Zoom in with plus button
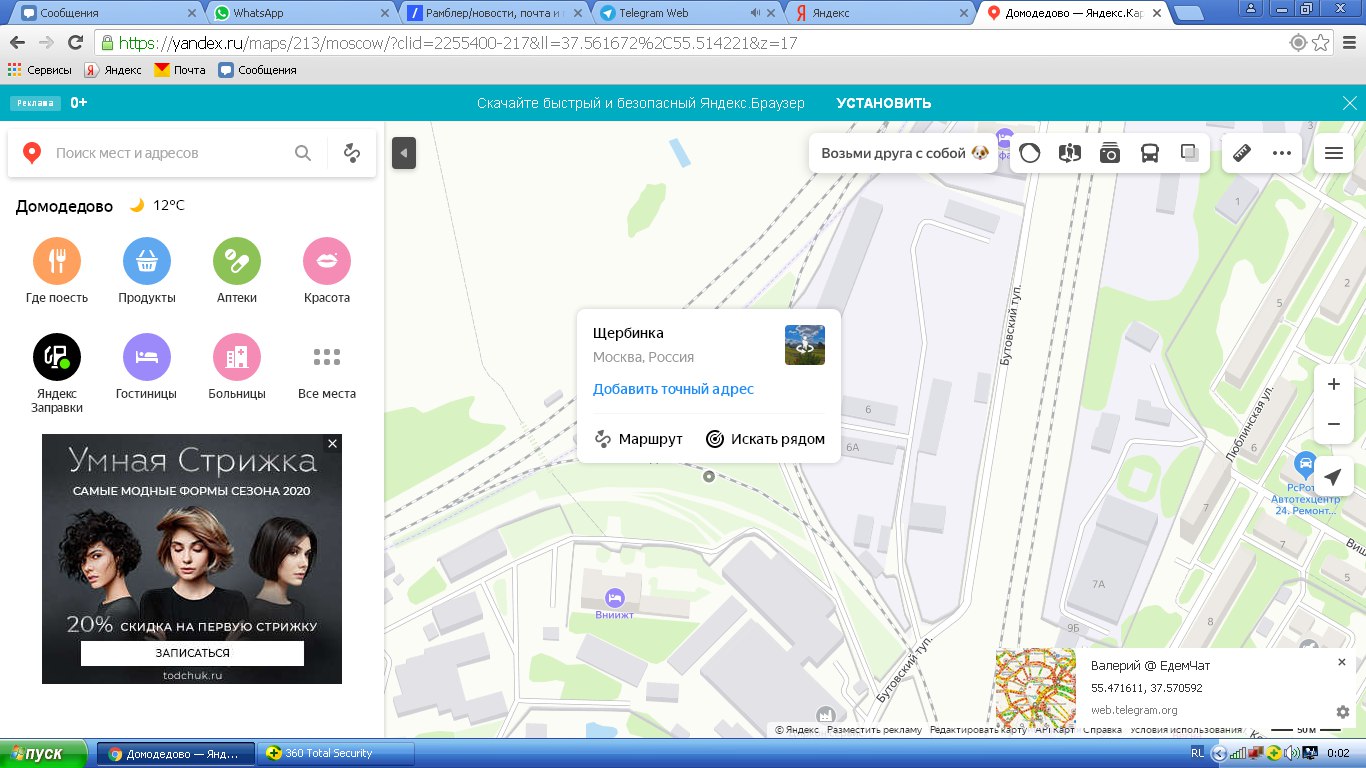The image size is (1366, 768). tap(1333, 385)
